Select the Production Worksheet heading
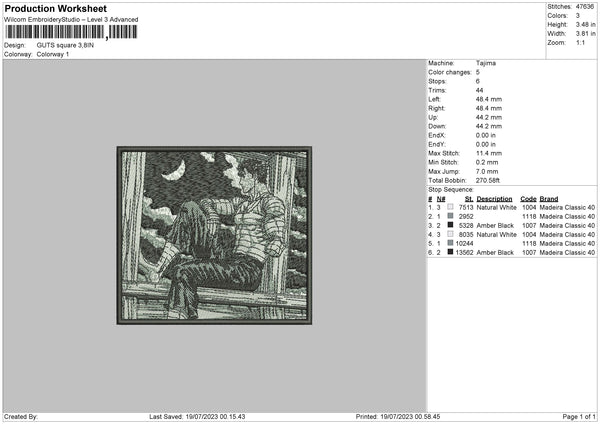 pyautogui.click(x=56, y=8)
